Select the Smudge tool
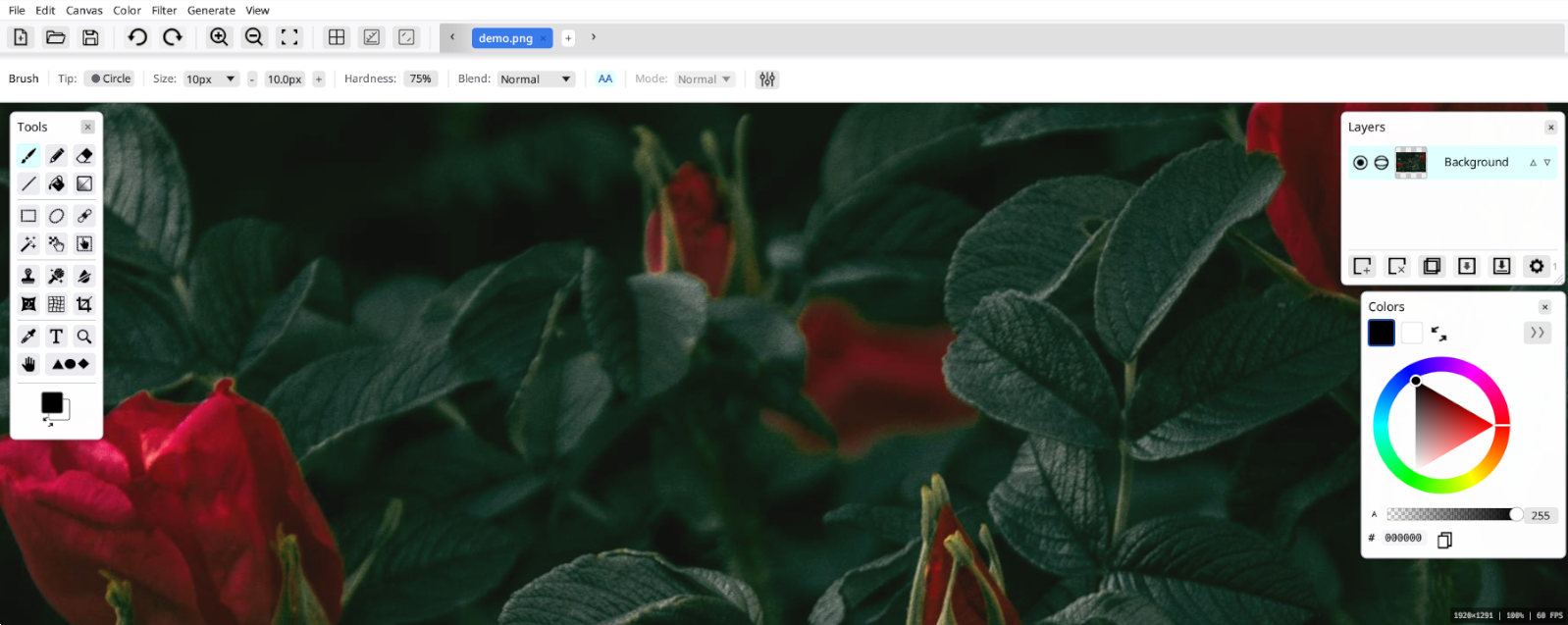Image resolution: width=1568 pixels, height=625 pixels. [84, 277]
